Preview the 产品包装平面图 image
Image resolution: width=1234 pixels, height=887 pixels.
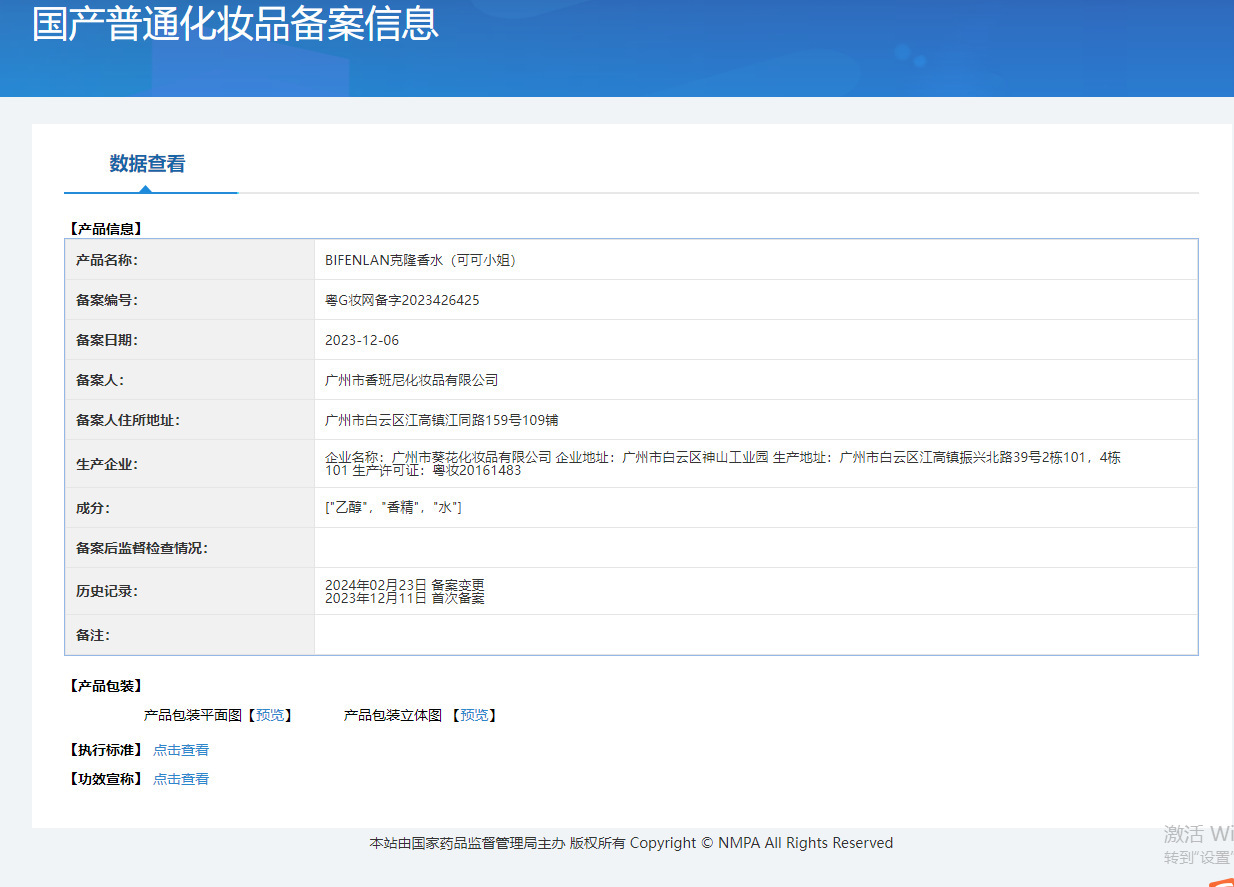[x=269, y=715]
